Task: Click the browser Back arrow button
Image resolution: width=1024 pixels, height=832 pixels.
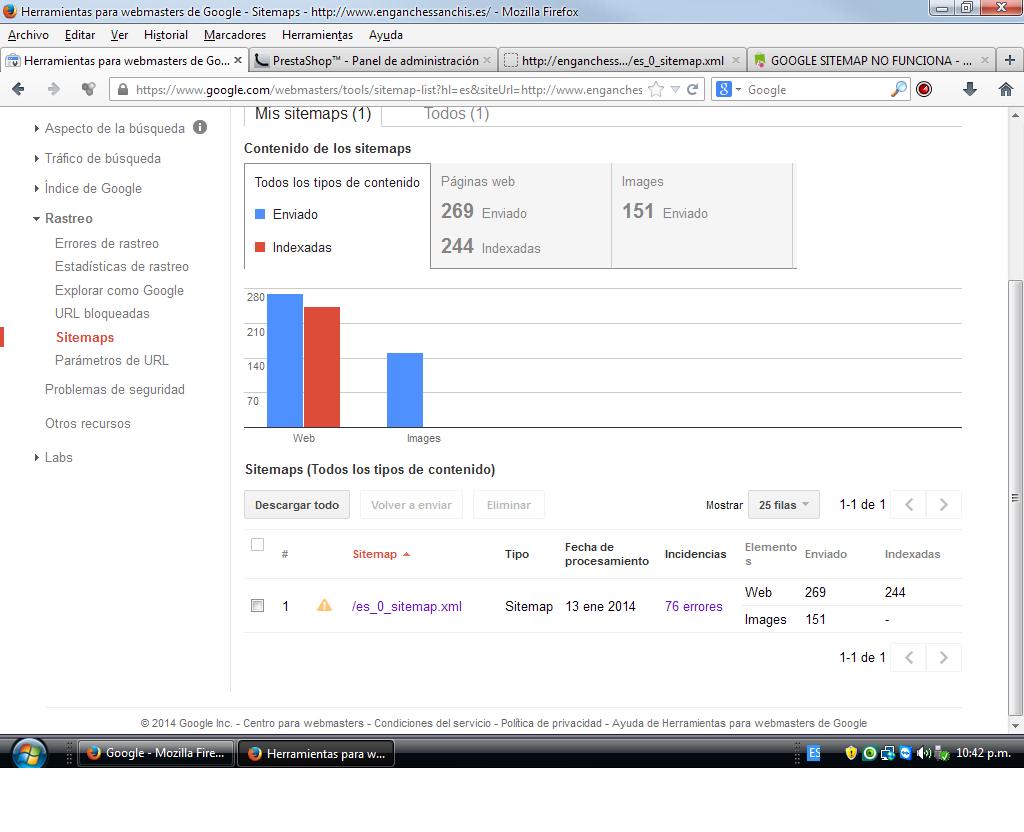Action: [x=18, y=89]
